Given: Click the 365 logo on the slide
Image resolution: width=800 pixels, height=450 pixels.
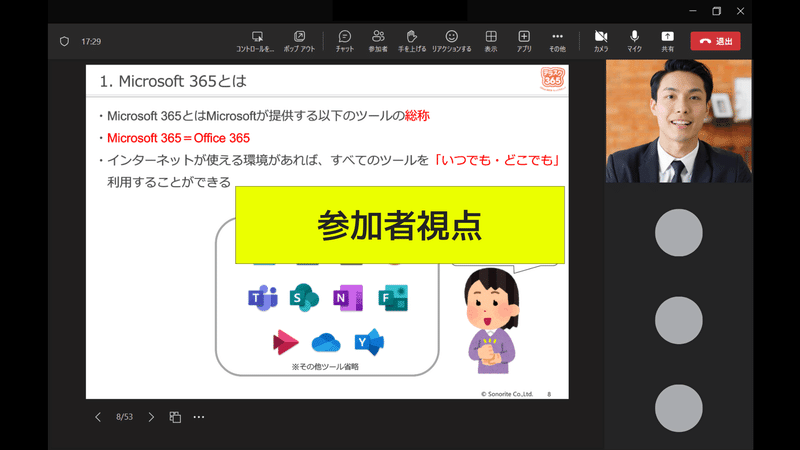Looking at the screenshot, I should point(553,79).
